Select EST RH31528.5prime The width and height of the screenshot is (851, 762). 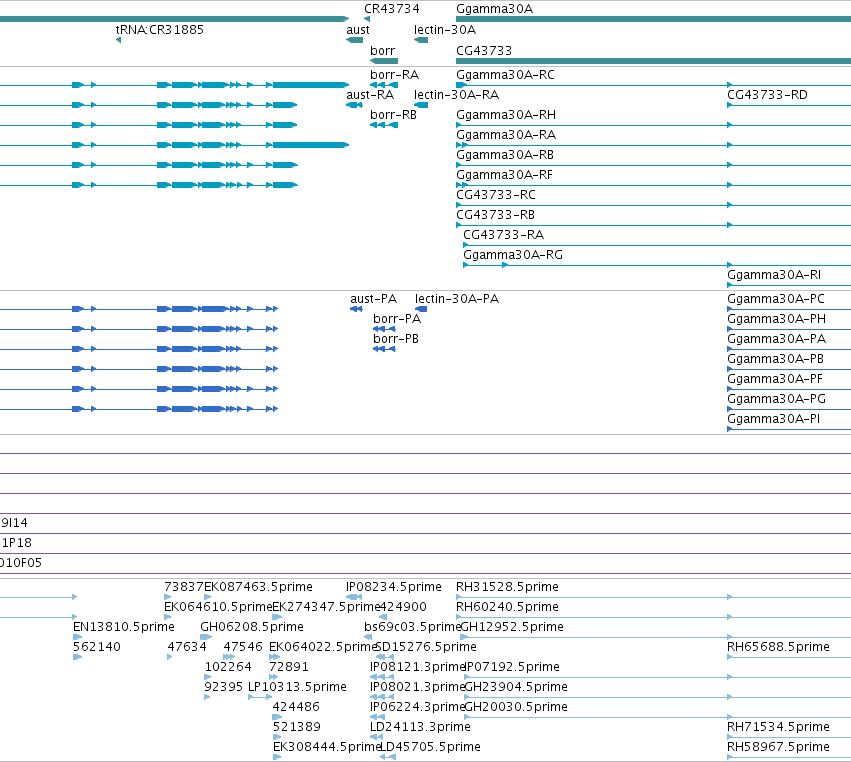pos(507,587)
